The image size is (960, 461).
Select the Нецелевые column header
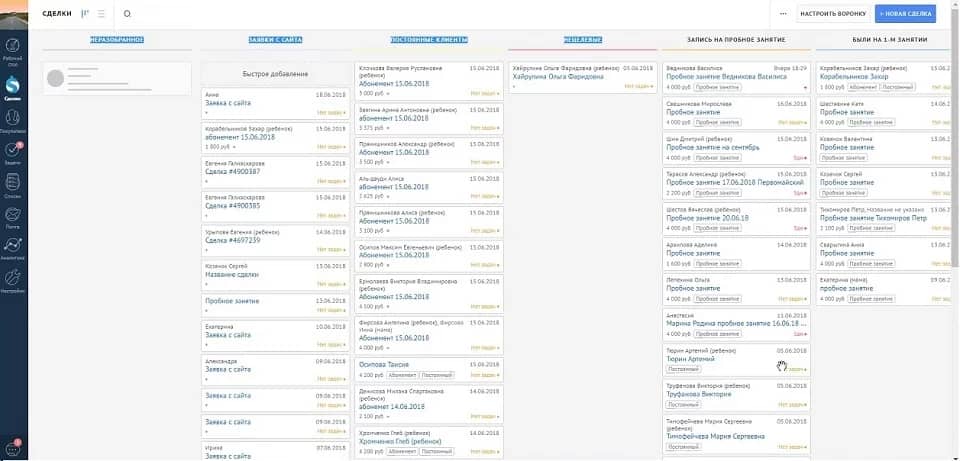point(583,40)
